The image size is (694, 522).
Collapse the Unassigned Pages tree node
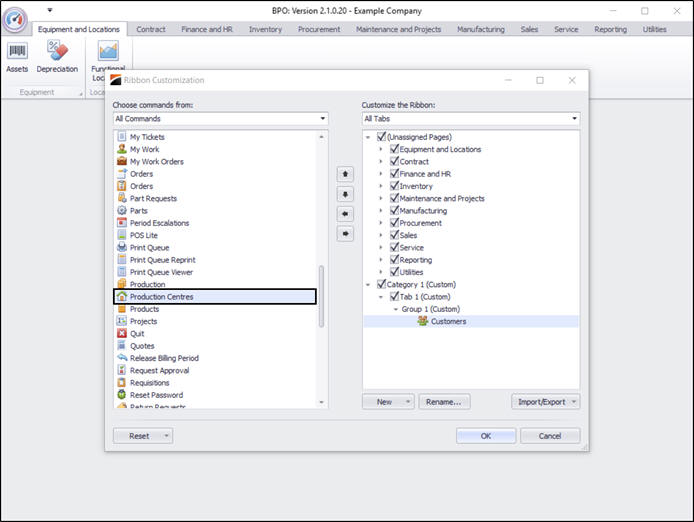[x=368, y=137]
